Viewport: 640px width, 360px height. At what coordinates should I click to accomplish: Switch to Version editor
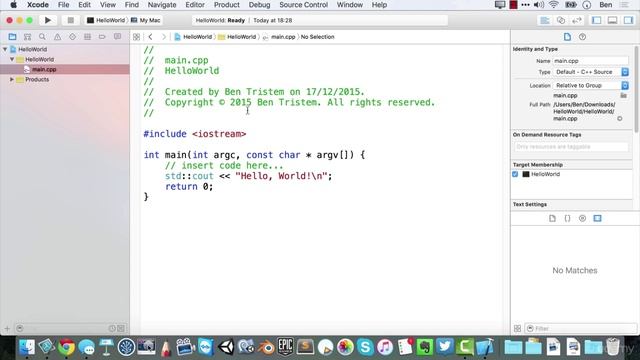click(x=577, y=20)
